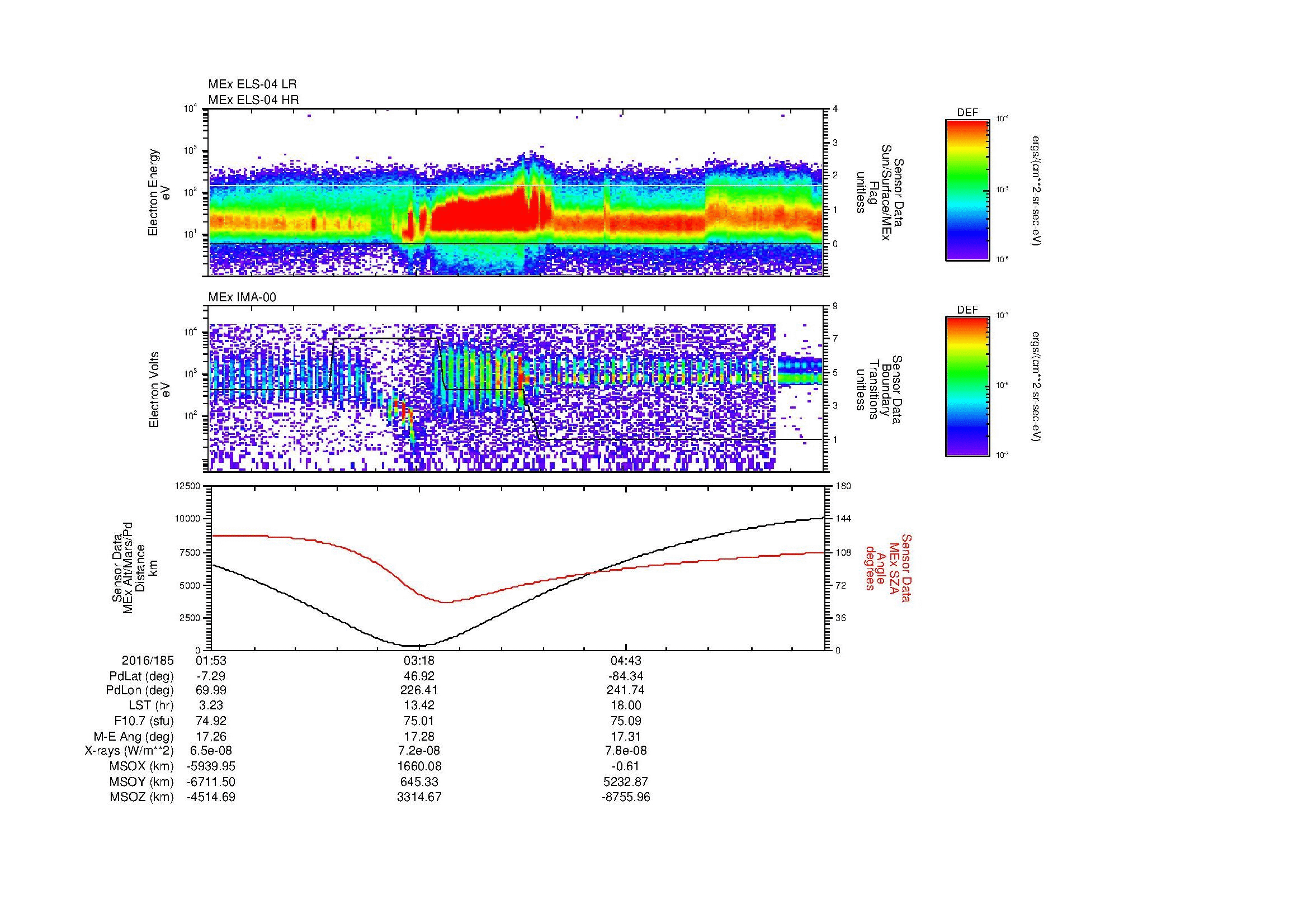Click the 'F10.7 (sfu)' row label
This screenshot has width=1308, height=924.
point(144,721)
